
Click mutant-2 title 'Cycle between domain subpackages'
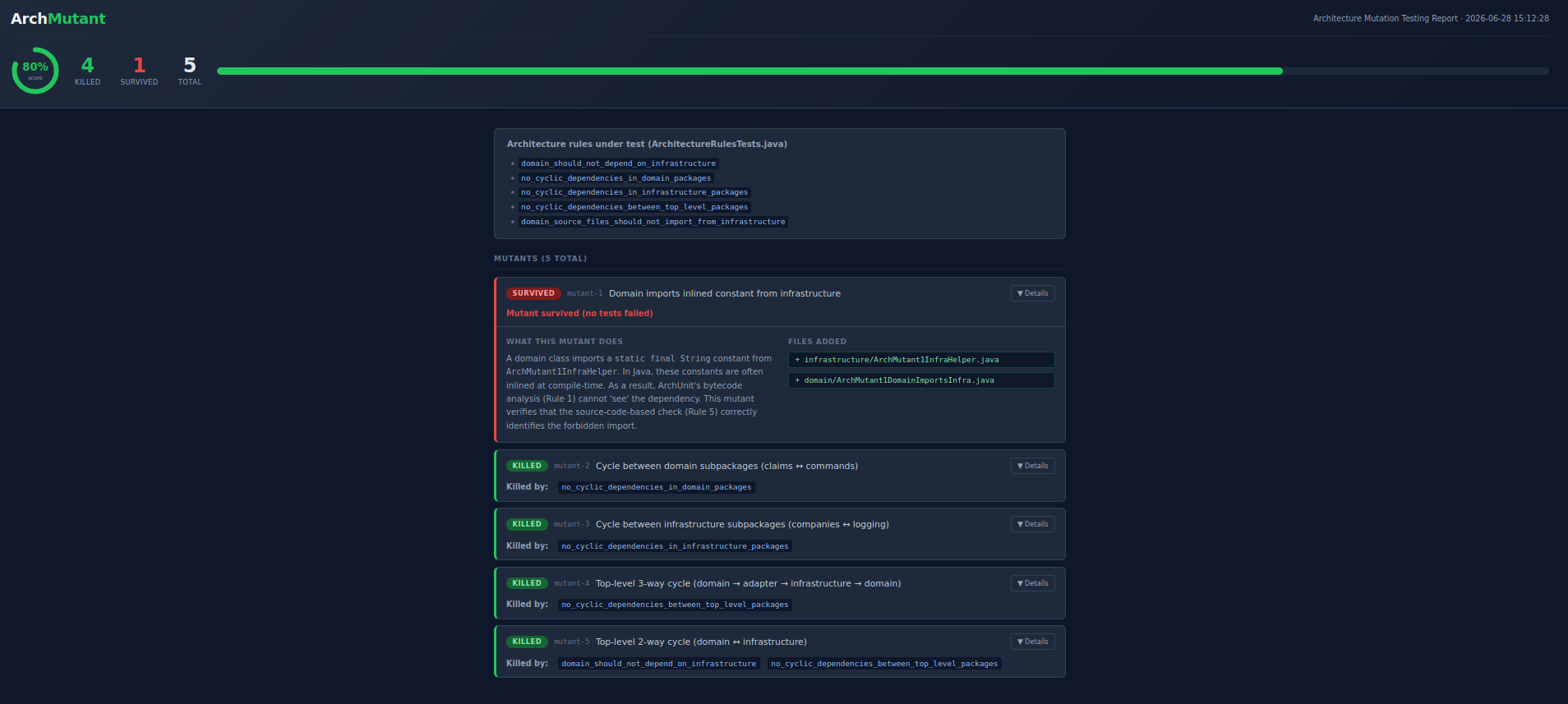[x=726, y=466]
